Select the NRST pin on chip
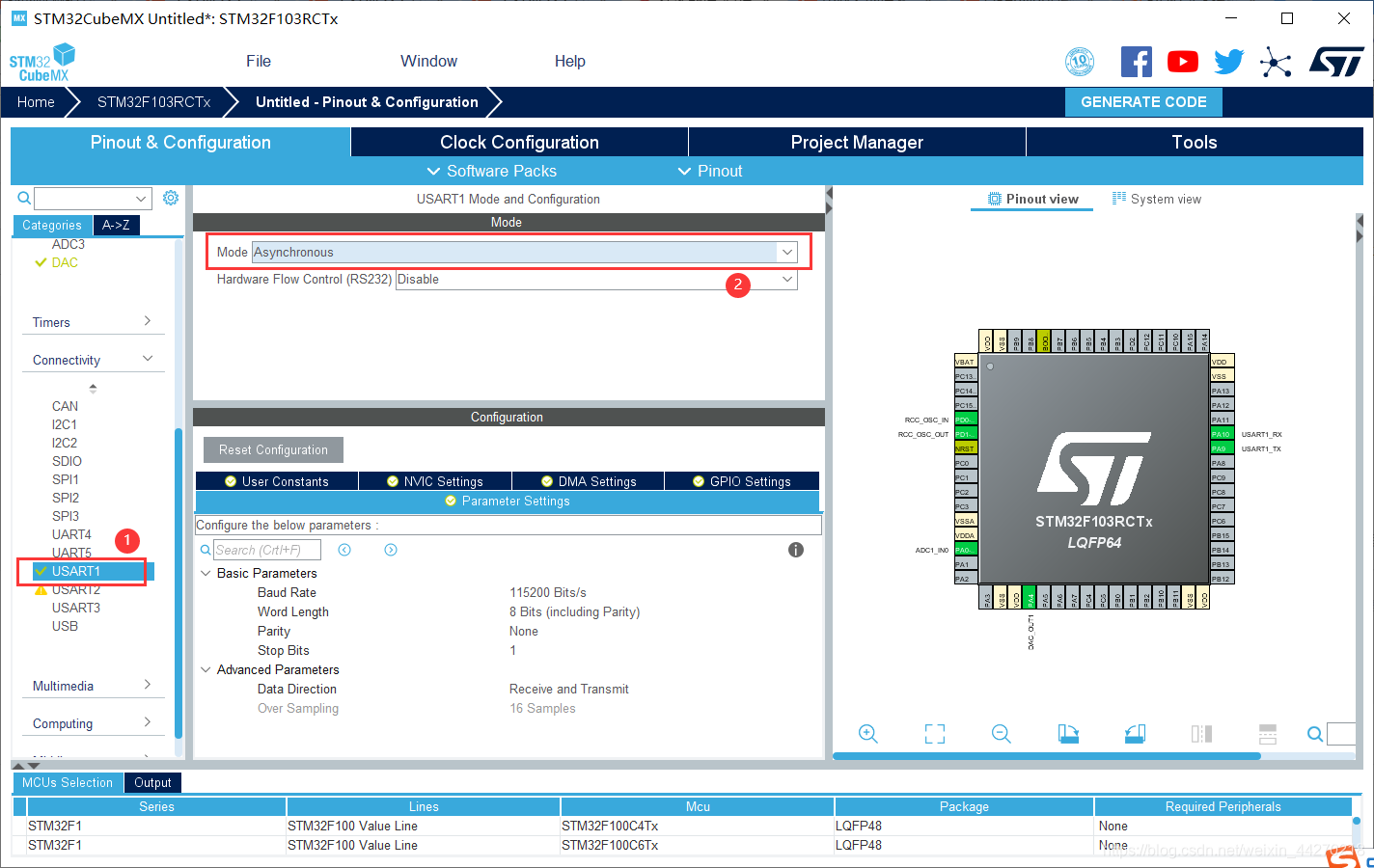This screenshot has width=1374, height=868. [966, 448]
